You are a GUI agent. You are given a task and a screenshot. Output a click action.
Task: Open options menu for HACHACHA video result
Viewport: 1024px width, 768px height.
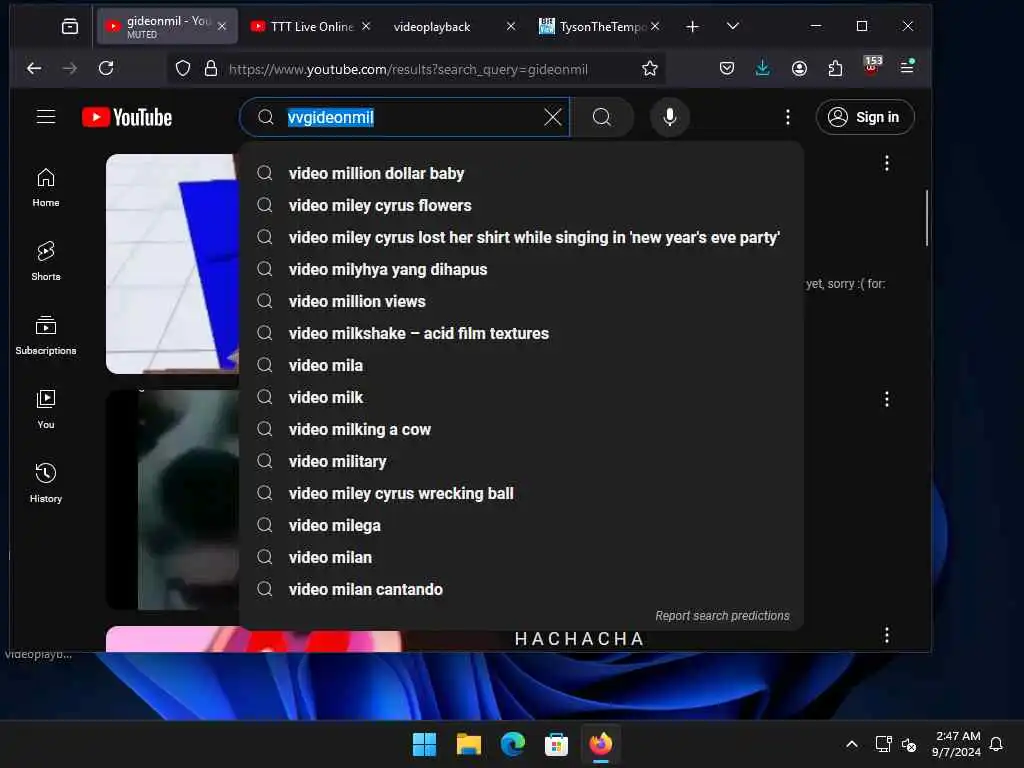[x=886, y=635]
